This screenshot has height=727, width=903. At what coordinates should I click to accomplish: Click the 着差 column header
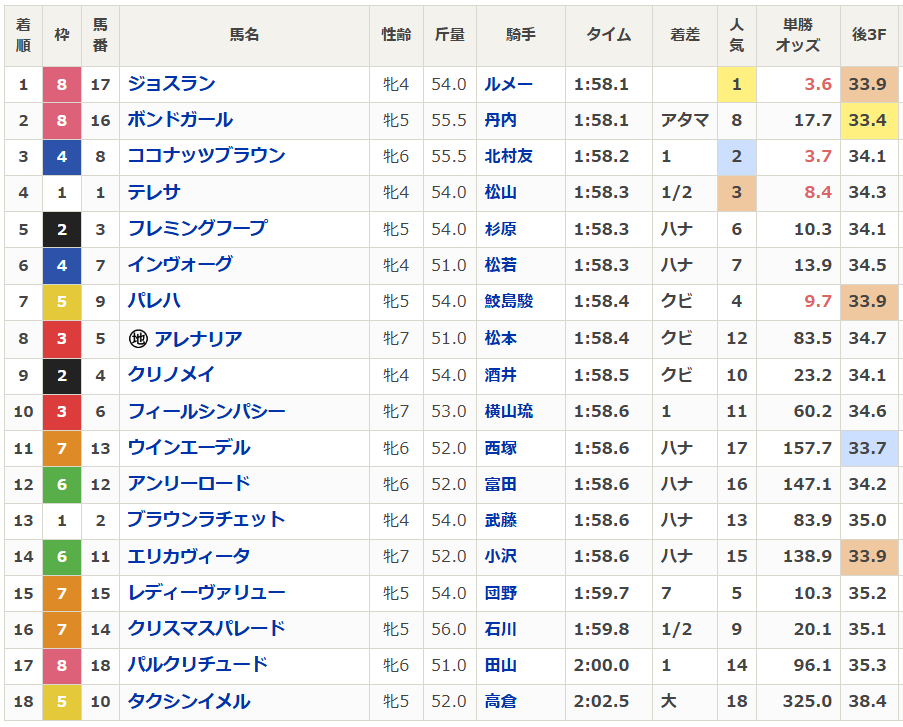pos(685,35)
